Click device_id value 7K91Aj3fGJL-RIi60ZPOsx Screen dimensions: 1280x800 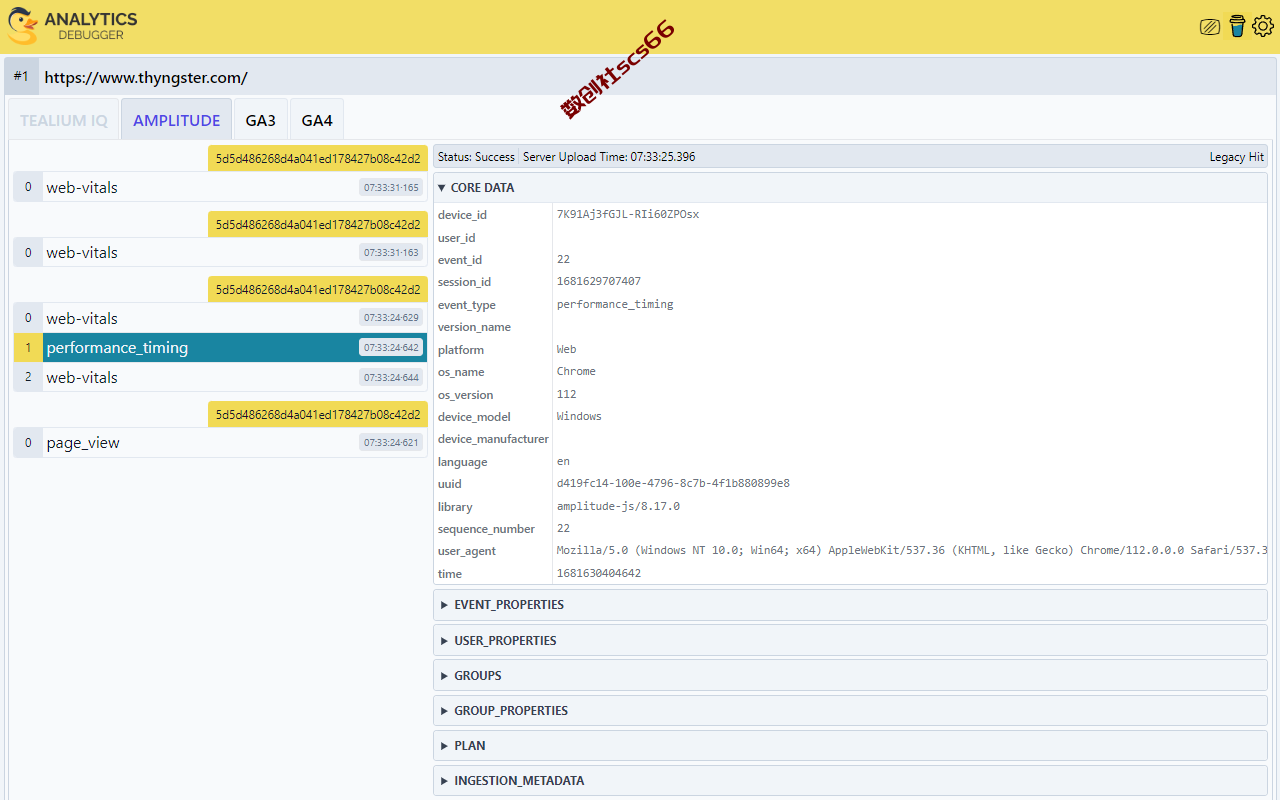pyautogui.click(x=628, y=214)
